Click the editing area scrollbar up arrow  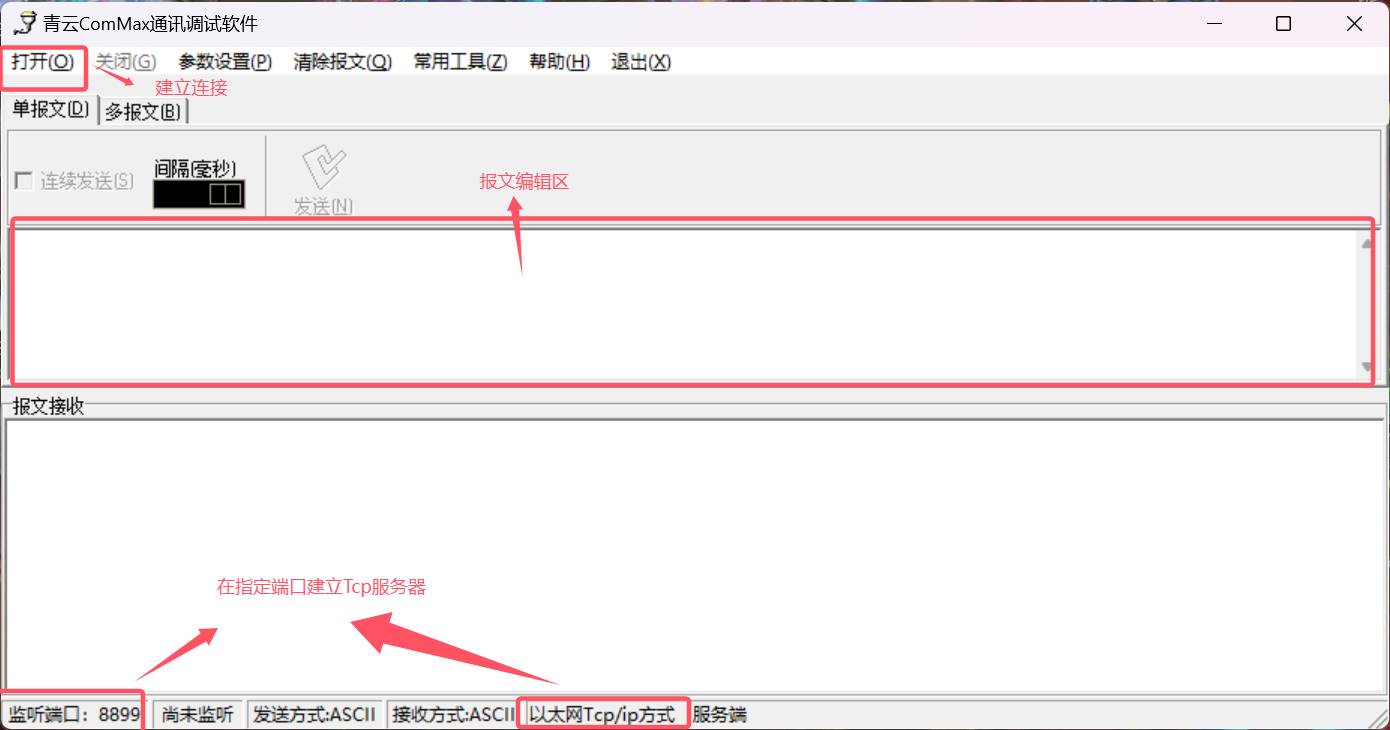point(1366,242)
